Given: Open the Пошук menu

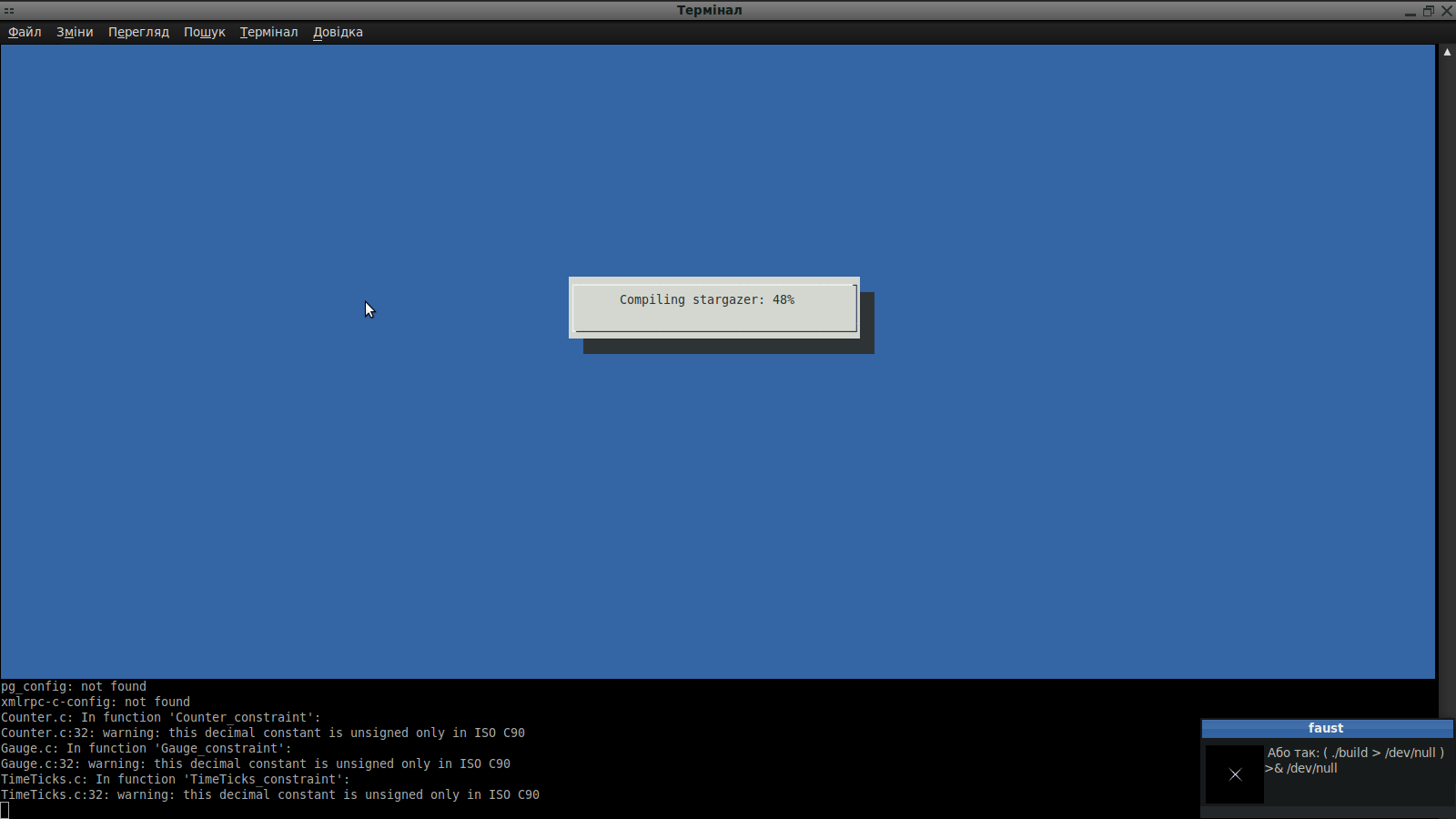Looking at the screenshot, I should pyautogui.click(x=205, y=32).
